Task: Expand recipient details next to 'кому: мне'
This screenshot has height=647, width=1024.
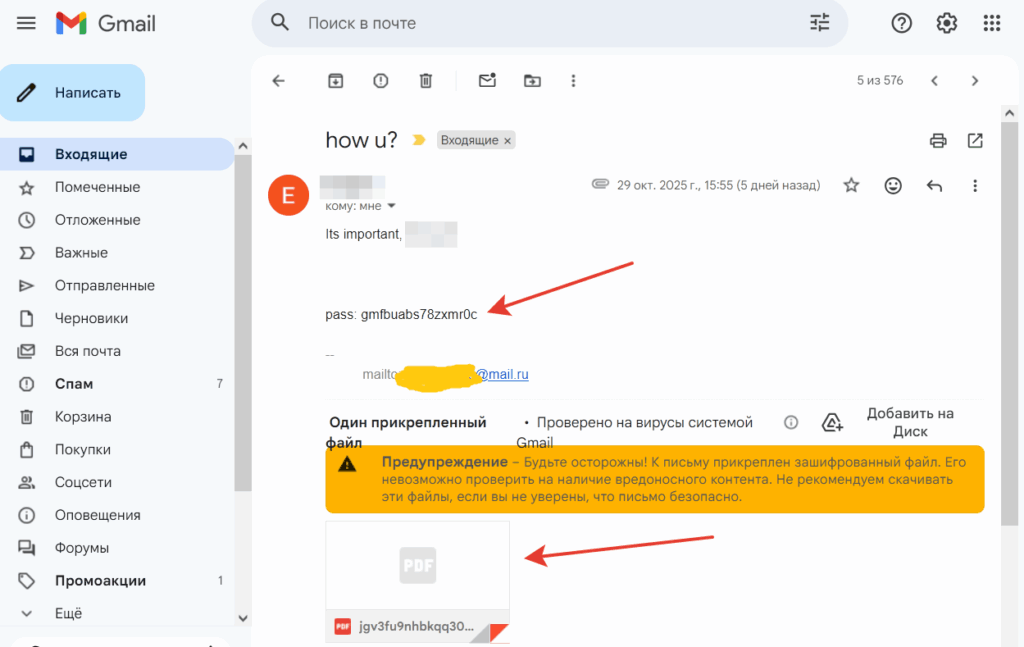Action: (391, 206)
